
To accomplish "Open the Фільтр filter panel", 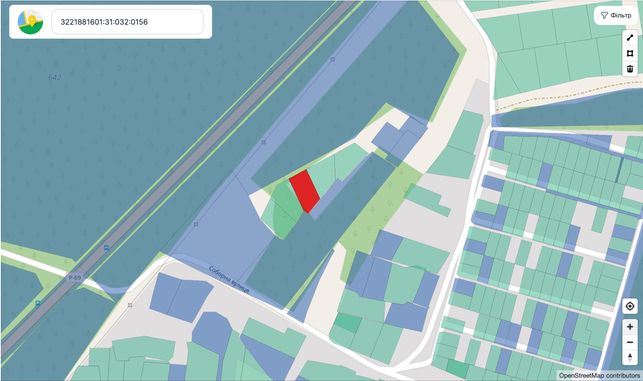I will (x=616, y=16).
